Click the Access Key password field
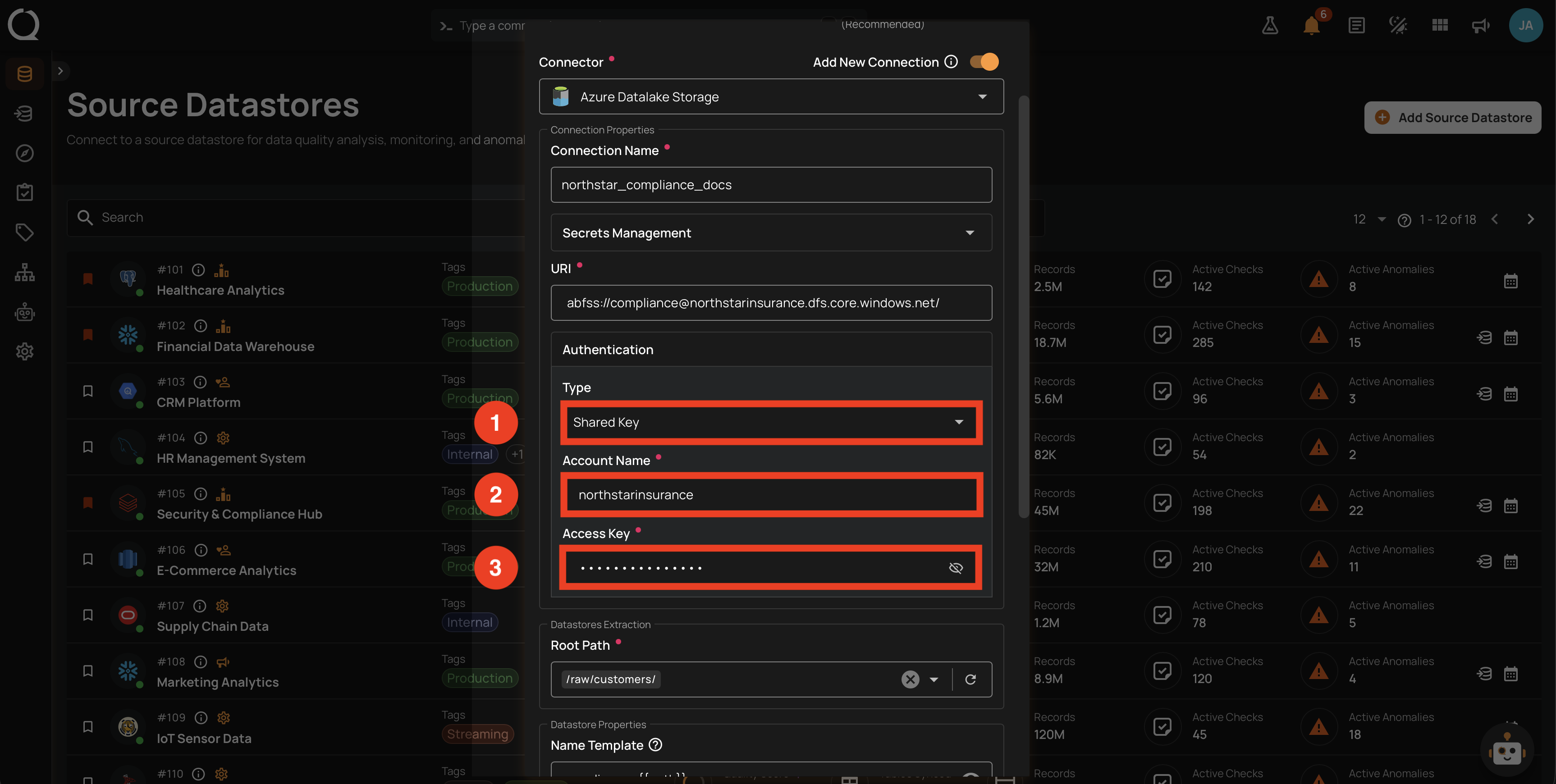 pos(771,568)
